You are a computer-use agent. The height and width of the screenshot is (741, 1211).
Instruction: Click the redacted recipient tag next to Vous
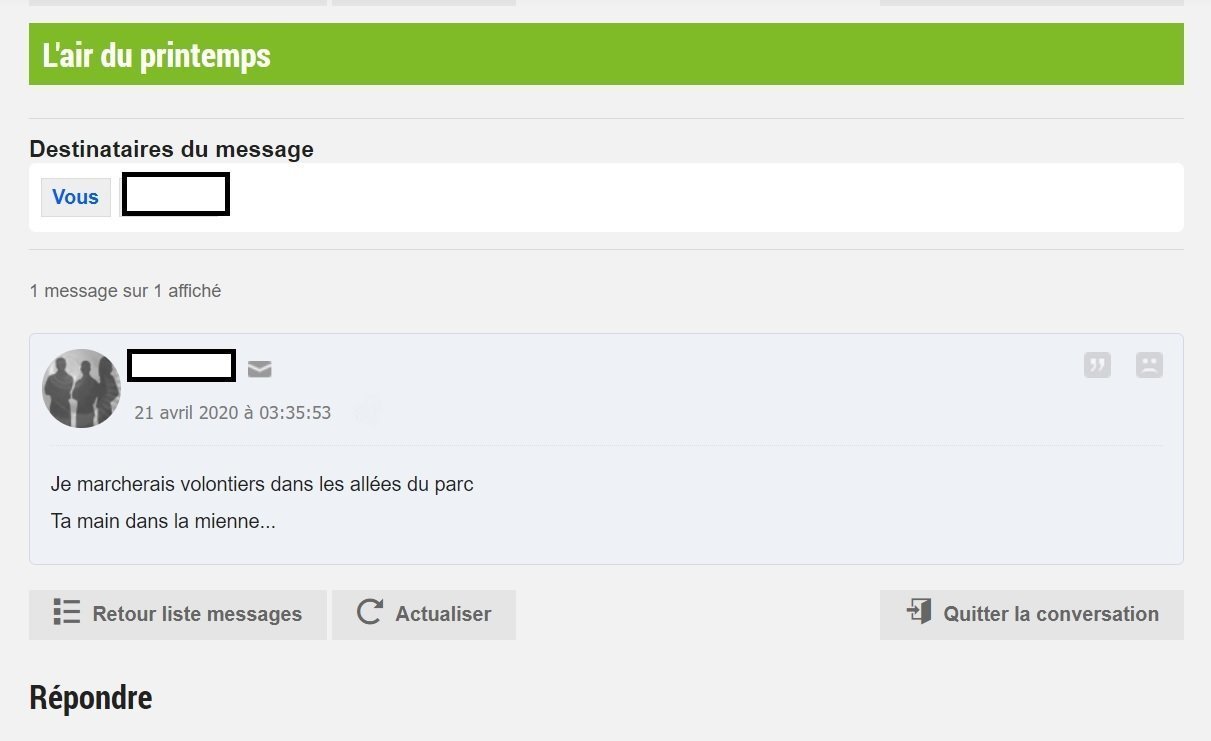tap(176, 194)
